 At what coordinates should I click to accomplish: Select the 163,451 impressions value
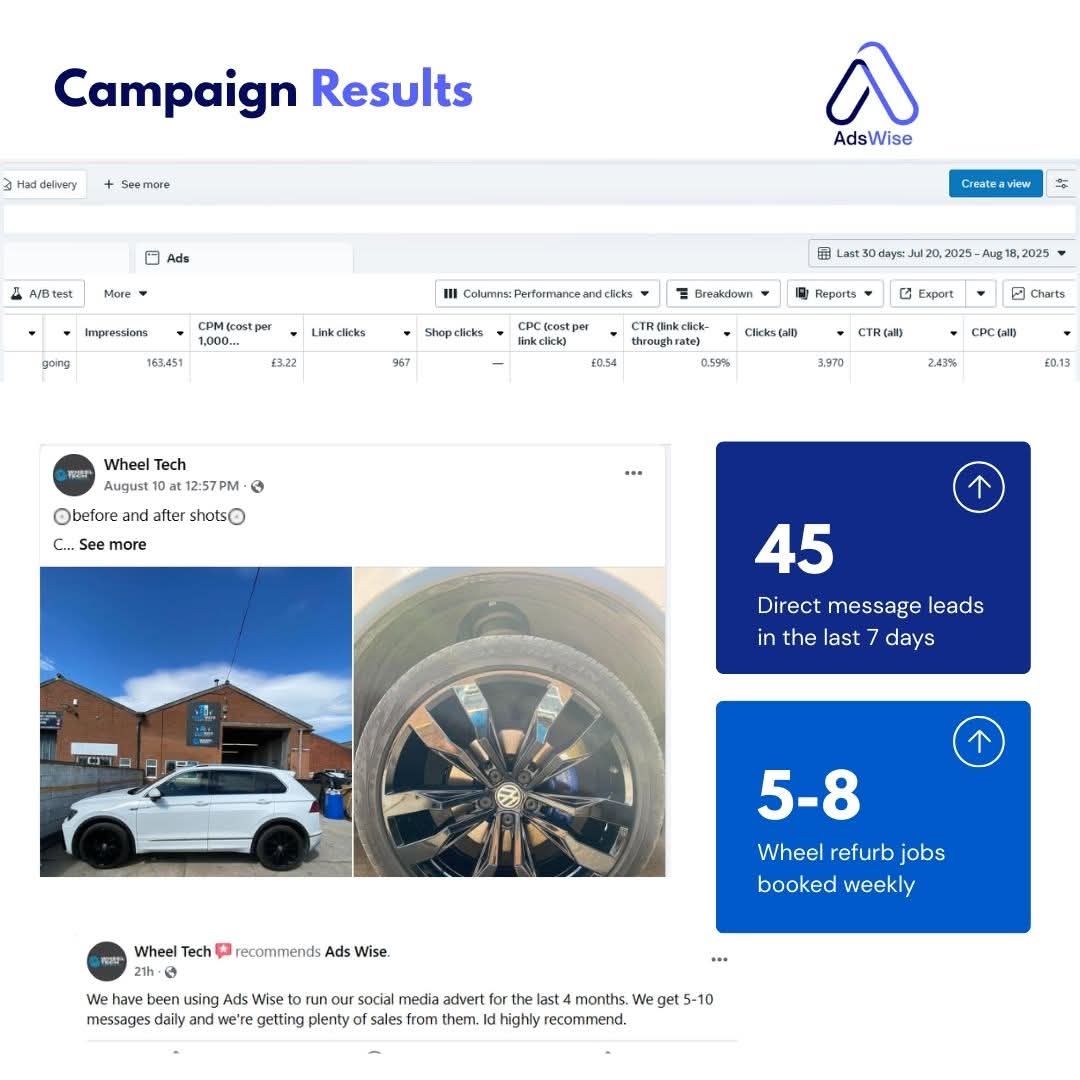[x=165, y=363]
